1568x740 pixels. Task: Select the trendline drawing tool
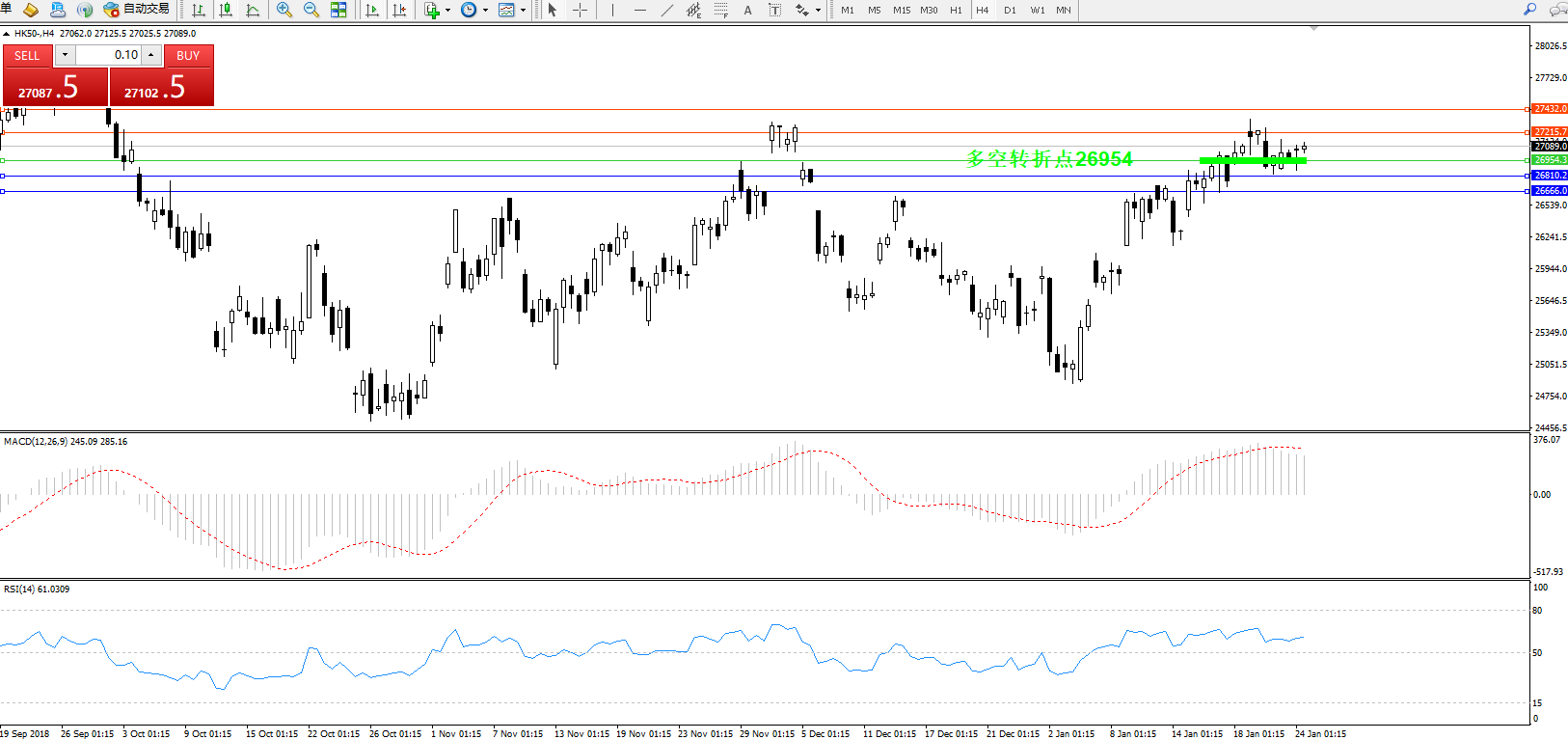click(x=666, y=10)
